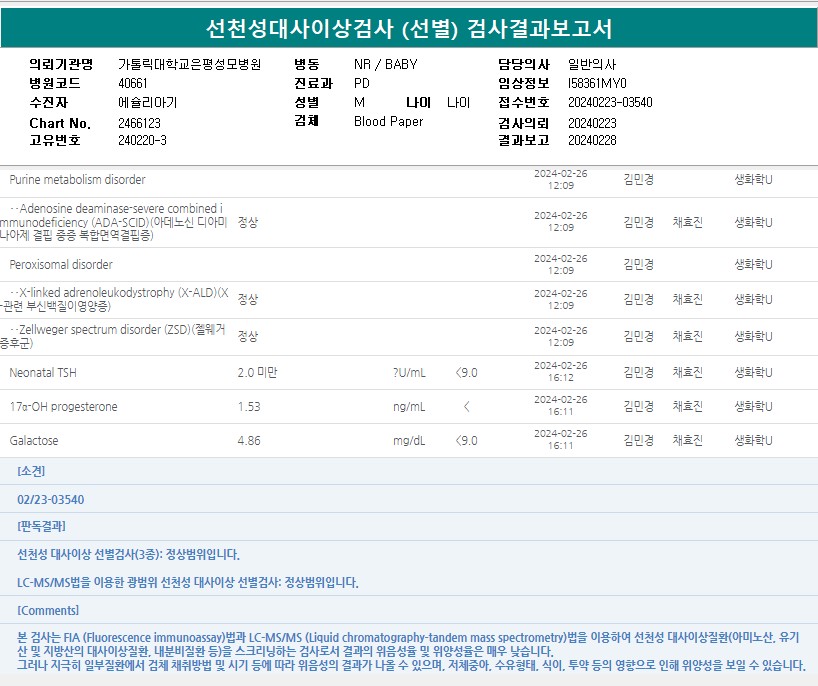Click the 17α-OH progesterone result value 1.53
Screen dimensions: 818x686
pyautogui.click(x=249, y=407)
